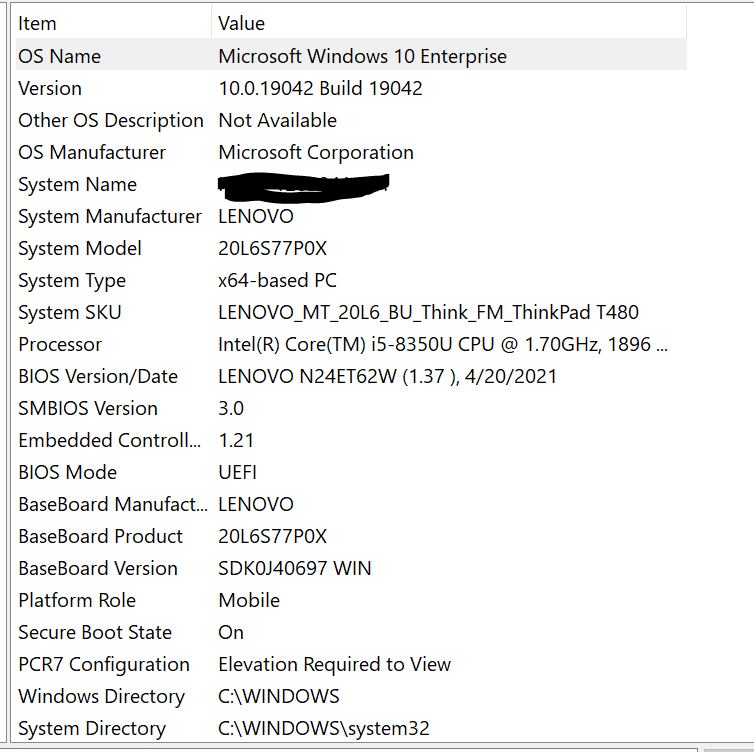Select BaseBoard Version row label
Viewport: 754px width, 752px height.
point(98,568)
